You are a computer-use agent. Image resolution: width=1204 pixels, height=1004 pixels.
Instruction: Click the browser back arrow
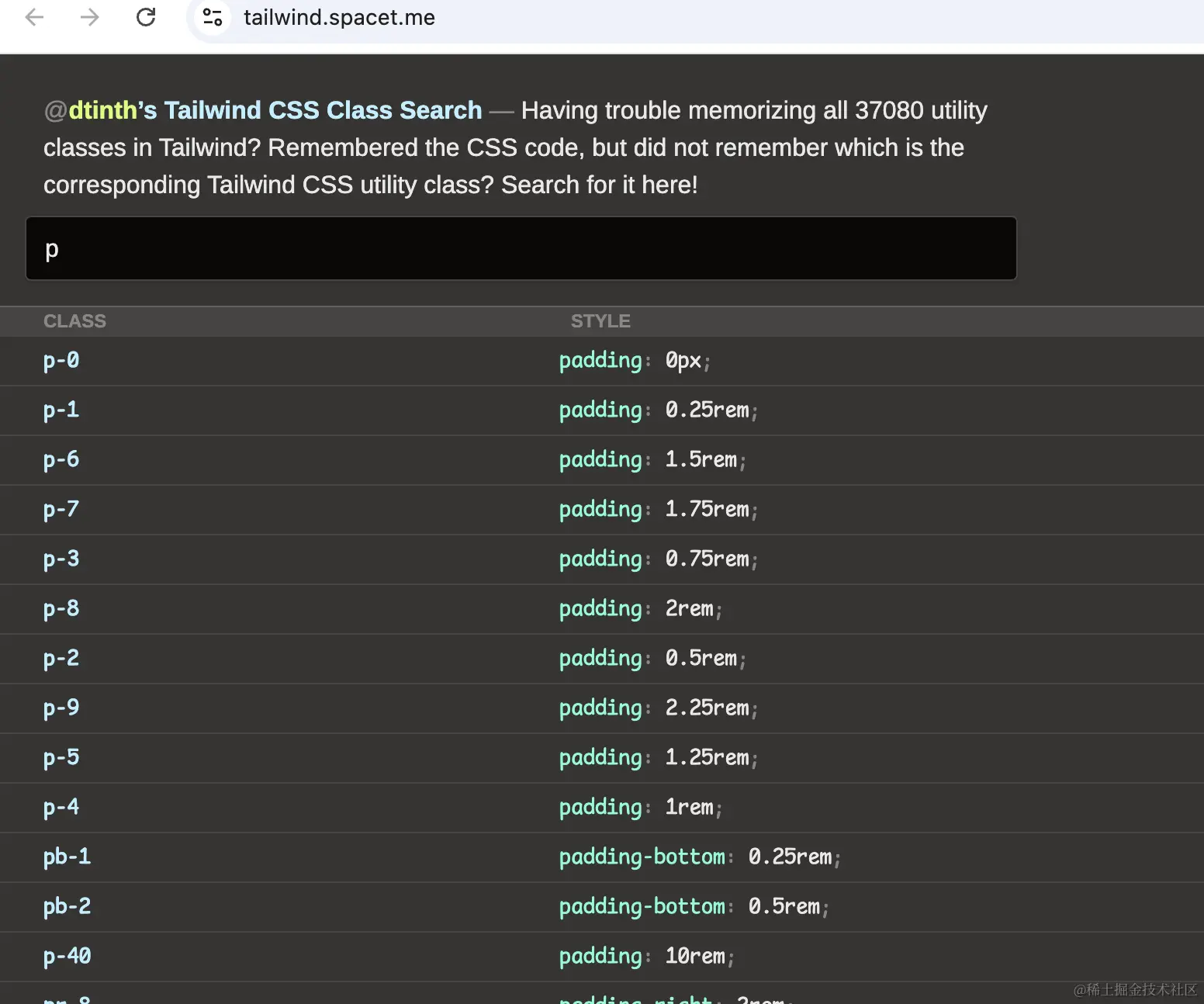point(34,17)
